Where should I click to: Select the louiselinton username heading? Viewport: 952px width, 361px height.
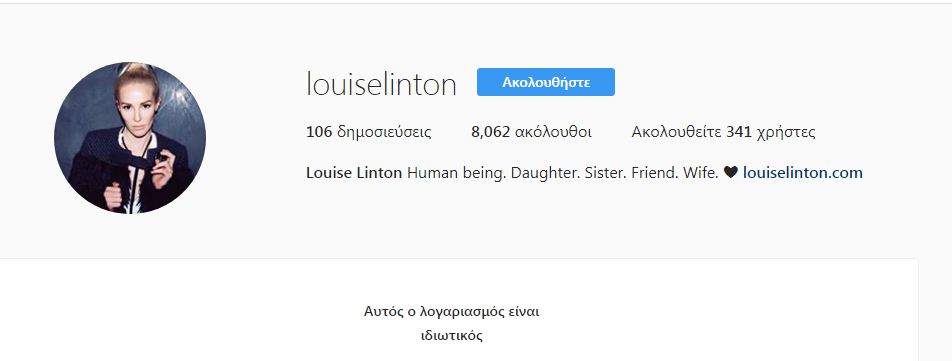click(x=381, y=84)
